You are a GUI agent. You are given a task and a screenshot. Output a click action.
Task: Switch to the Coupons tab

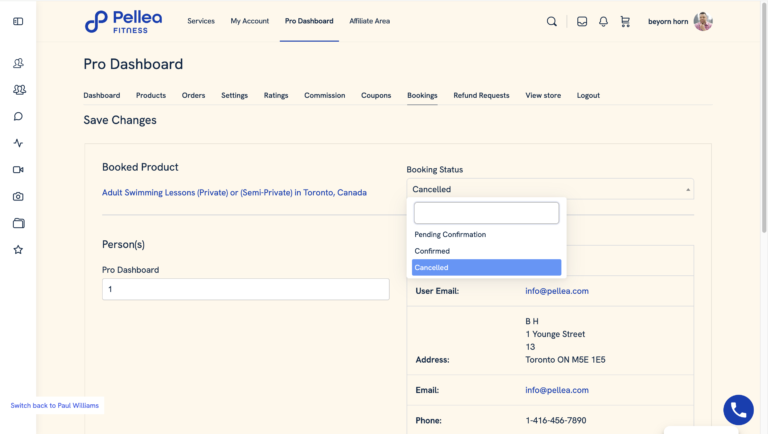click(x=376, y=96)
